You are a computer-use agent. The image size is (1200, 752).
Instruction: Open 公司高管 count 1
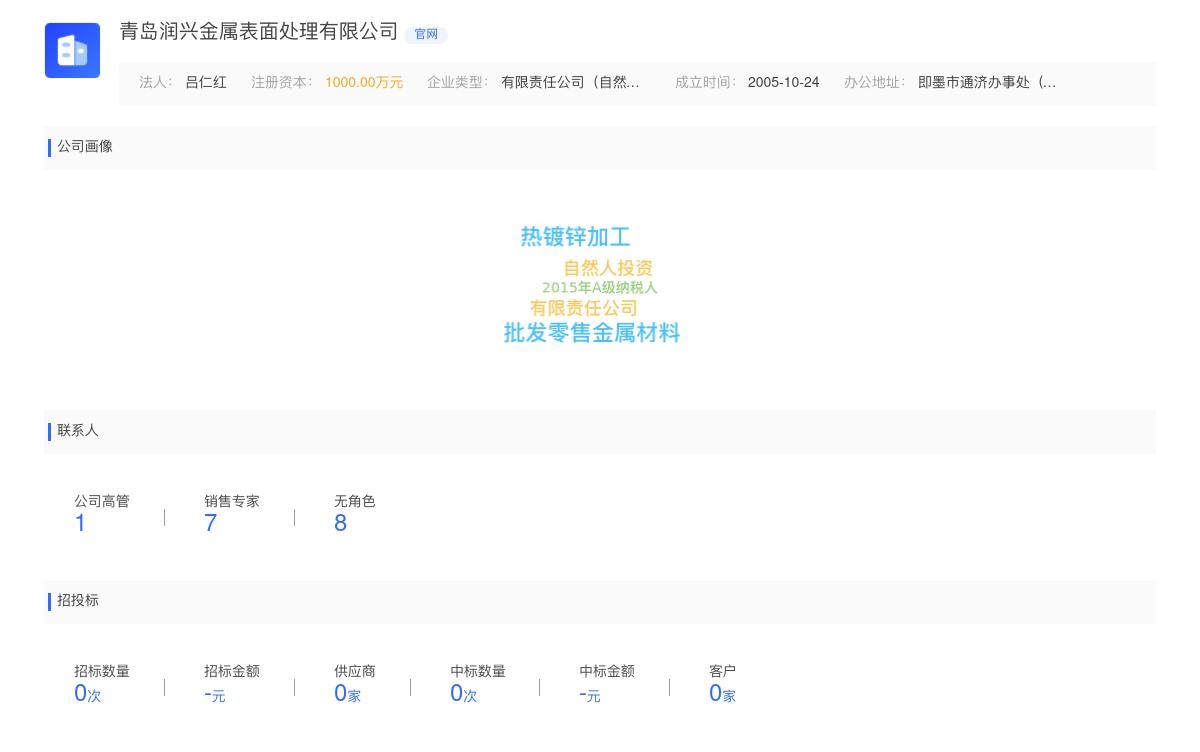80,523
